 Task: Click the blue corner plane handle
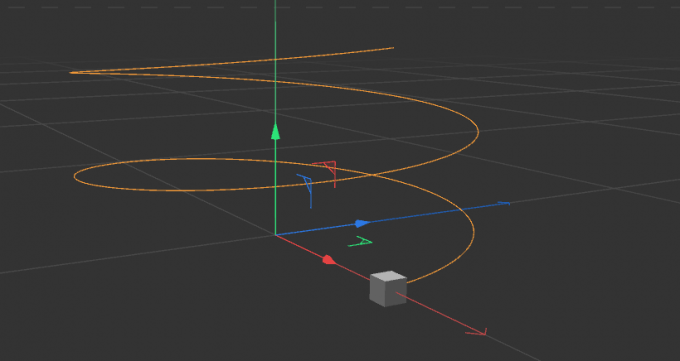click(306, 190)
